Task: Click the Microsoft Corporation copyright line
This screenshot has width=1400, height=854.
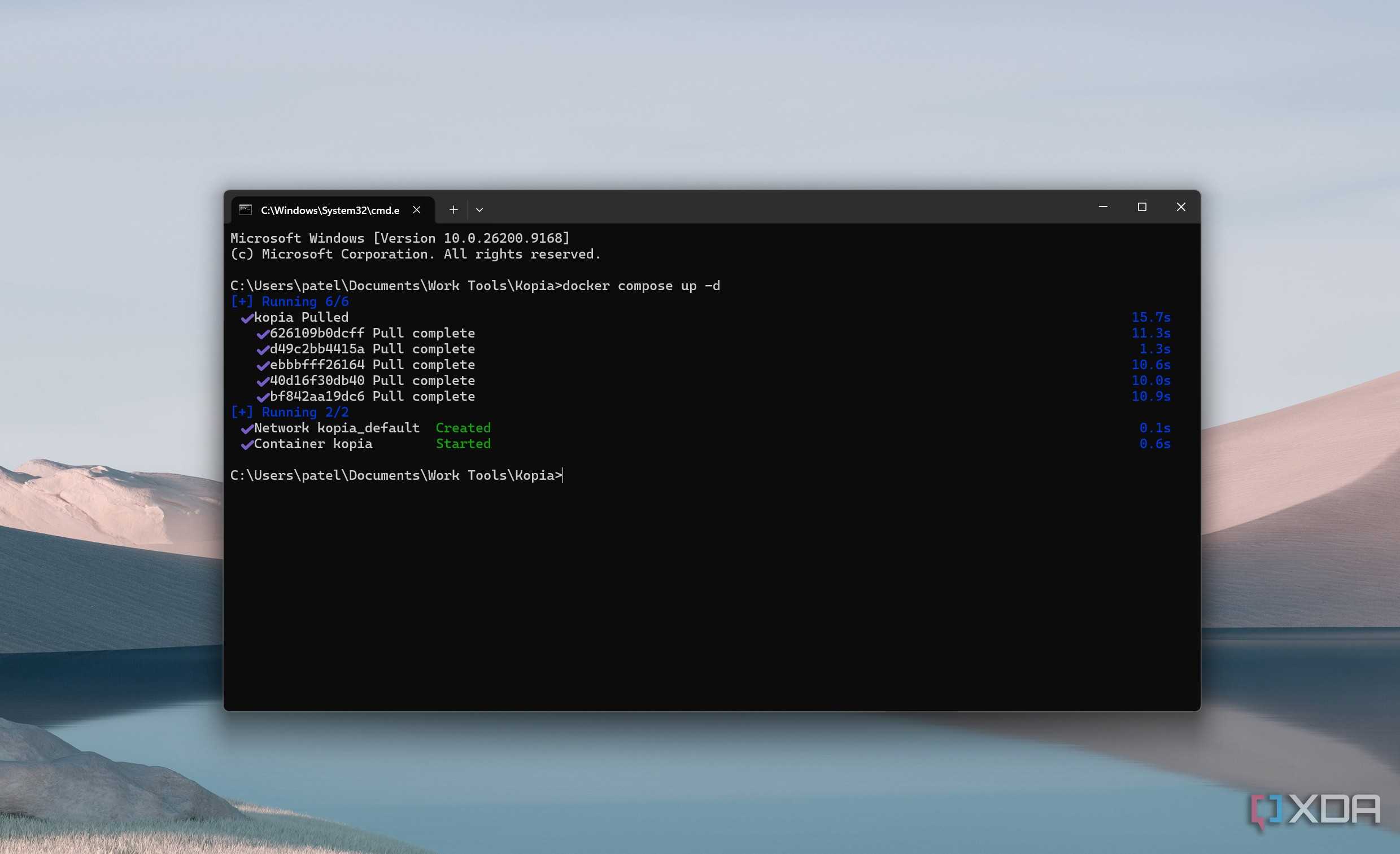Action: point(415,255)
